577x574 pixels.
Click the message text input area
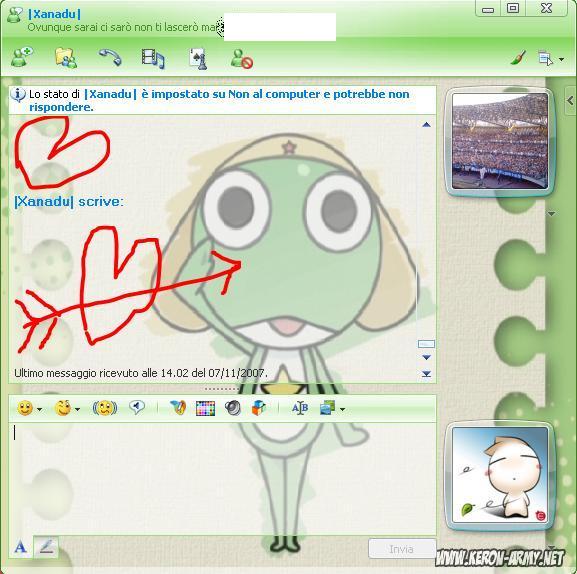(x=222, y=478)
